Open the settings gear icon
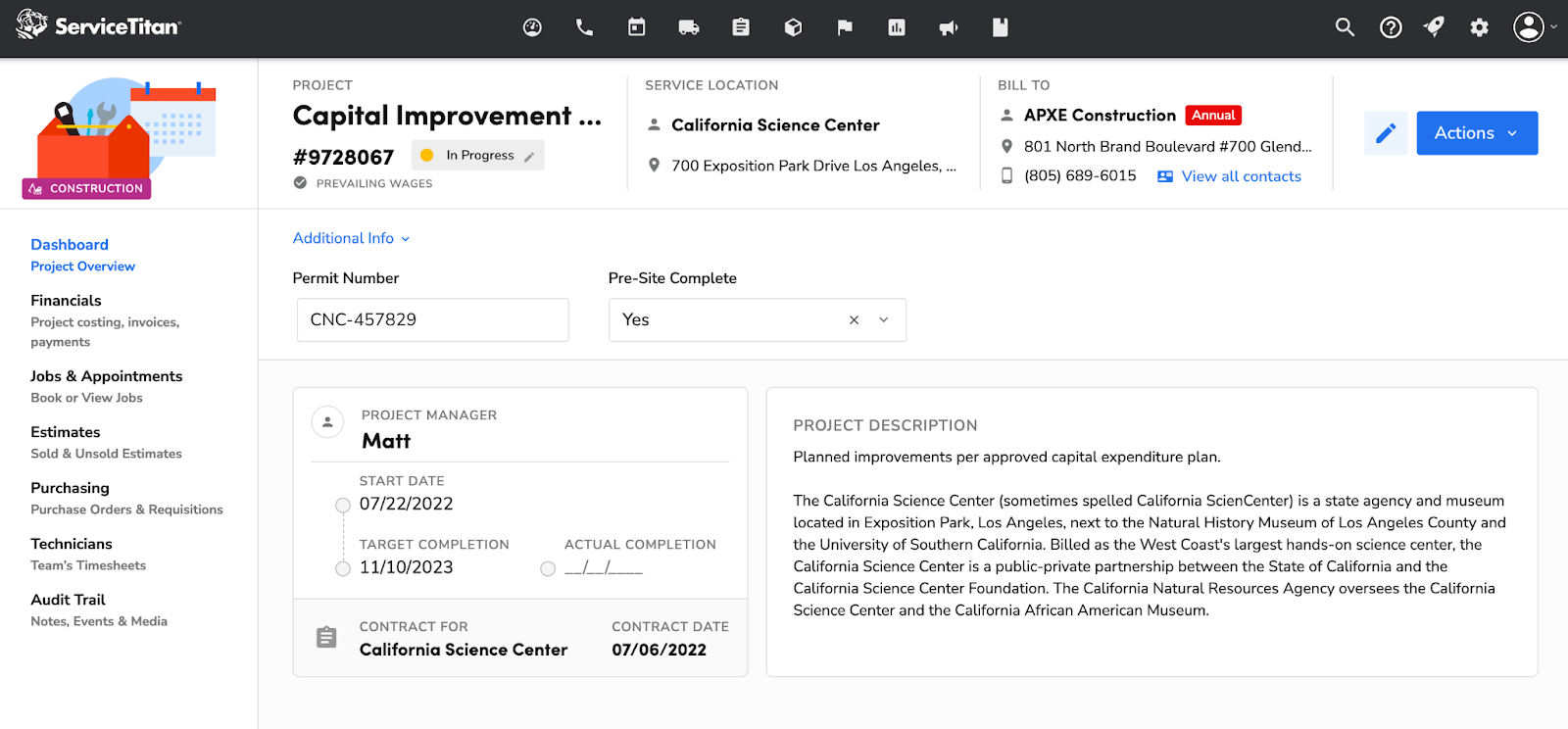 pos(1480,27)
